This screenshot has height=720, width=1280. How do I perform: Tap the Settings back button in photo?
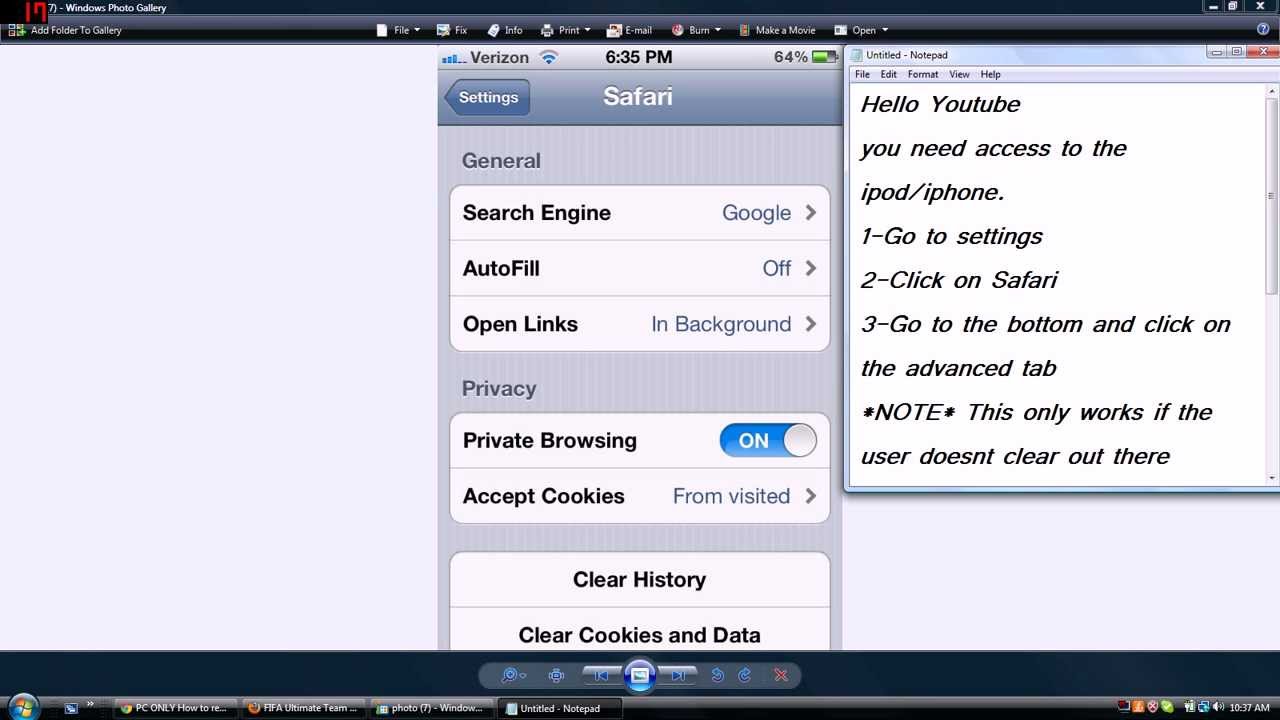tap(487, 97)
